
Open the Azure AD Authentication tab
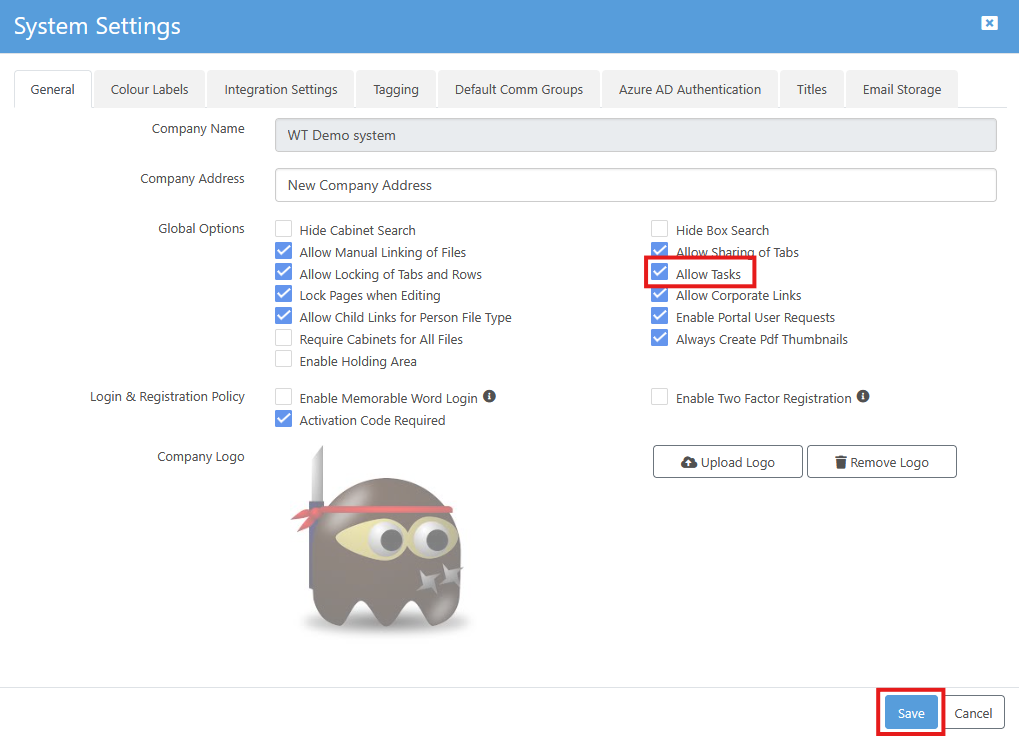tap(690, 90)
